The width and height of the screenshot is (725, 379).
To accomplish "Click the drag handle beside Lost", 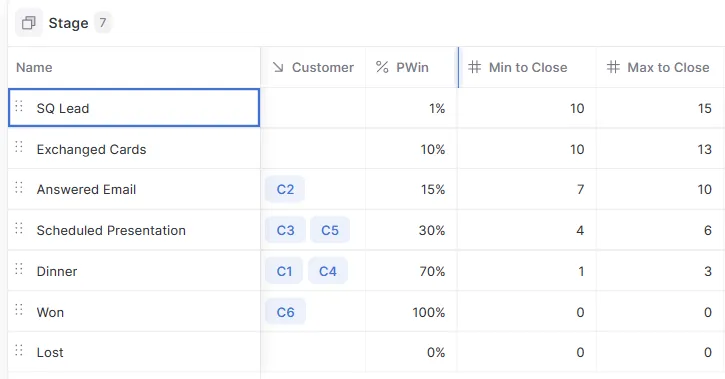I will point(19,350).
